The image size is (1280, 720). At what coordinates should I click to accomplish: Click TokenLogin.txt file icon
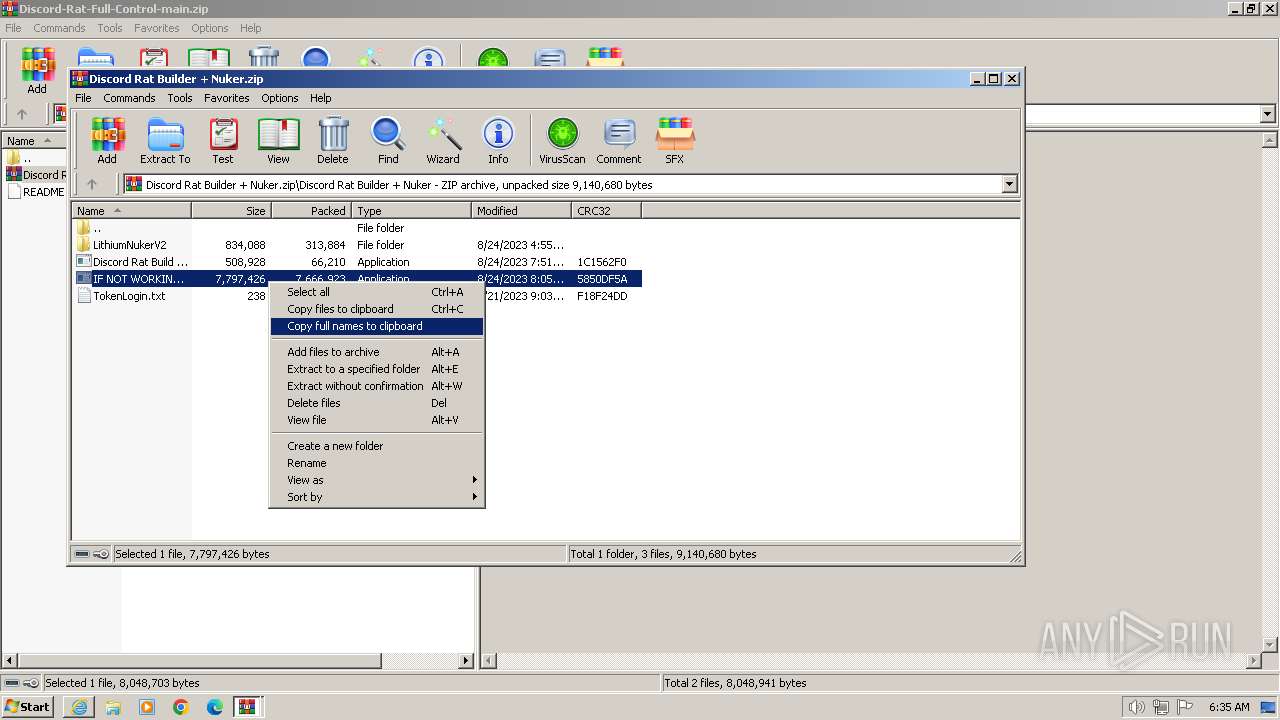click(84, 296)
